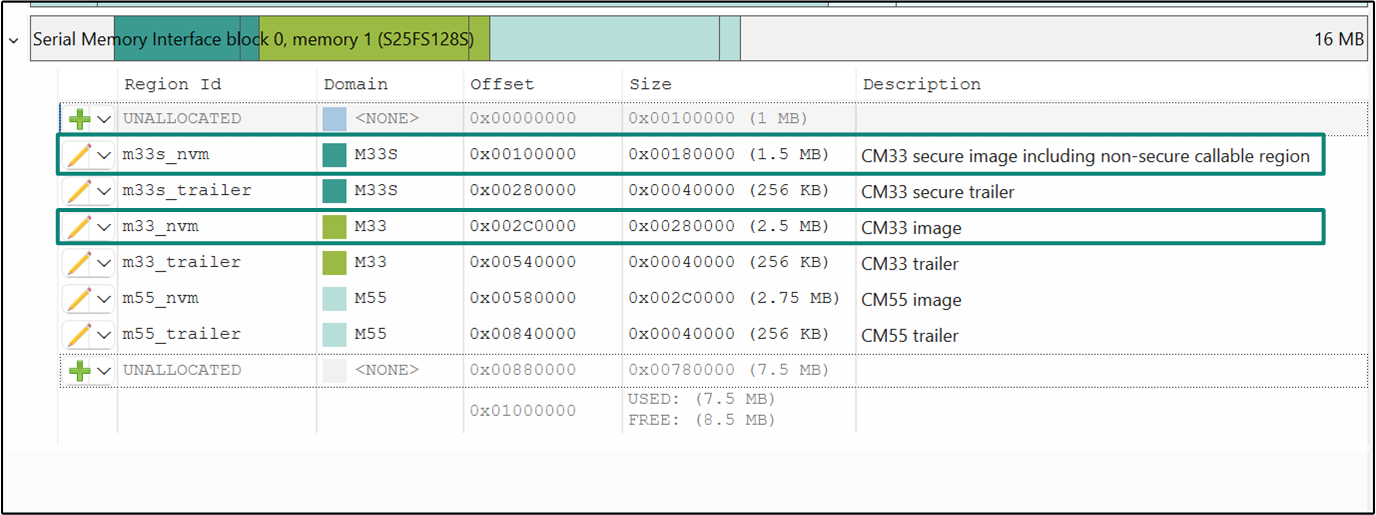This screenshot has width=1376, height=515.
Task: Collapse the Serial Memory Interface block section
Action: coord(13,40)
